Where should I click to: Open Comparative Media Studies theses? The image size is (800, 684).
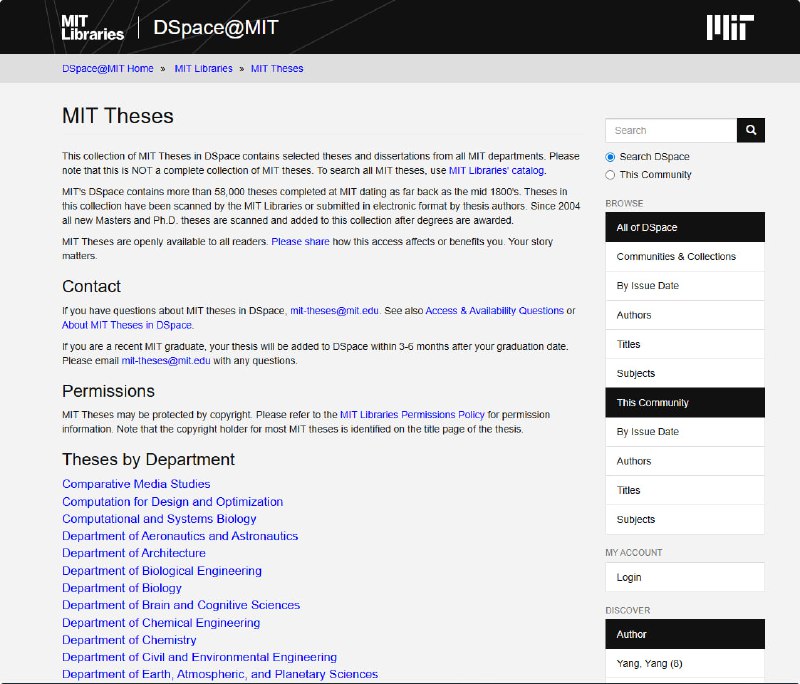(136, 484)
